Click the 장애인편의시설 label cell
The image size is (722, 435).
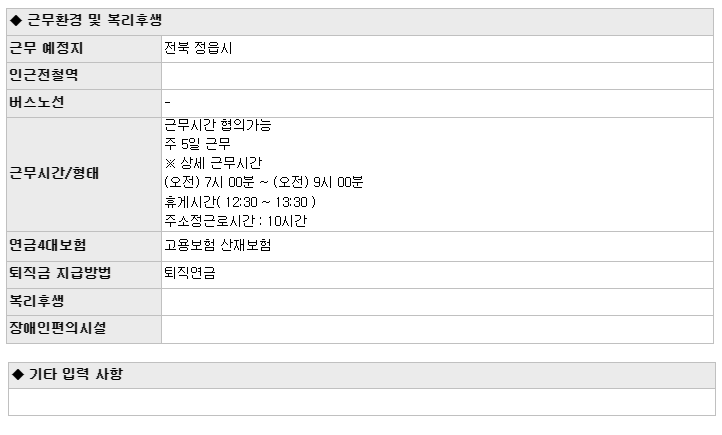(x=84, y=330)
